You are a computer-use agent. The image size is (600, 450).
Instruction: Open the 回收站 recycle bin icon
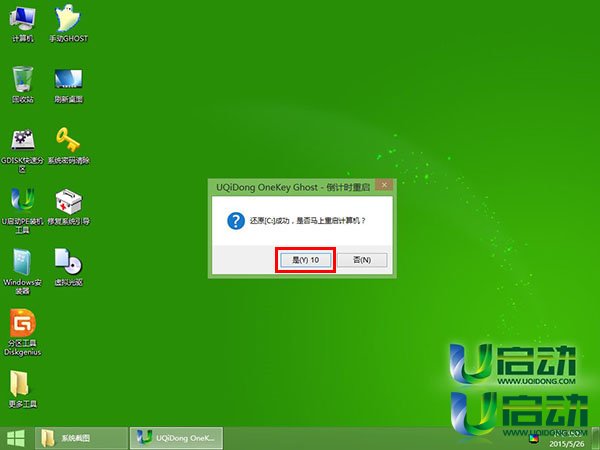[x=23, y=85]
